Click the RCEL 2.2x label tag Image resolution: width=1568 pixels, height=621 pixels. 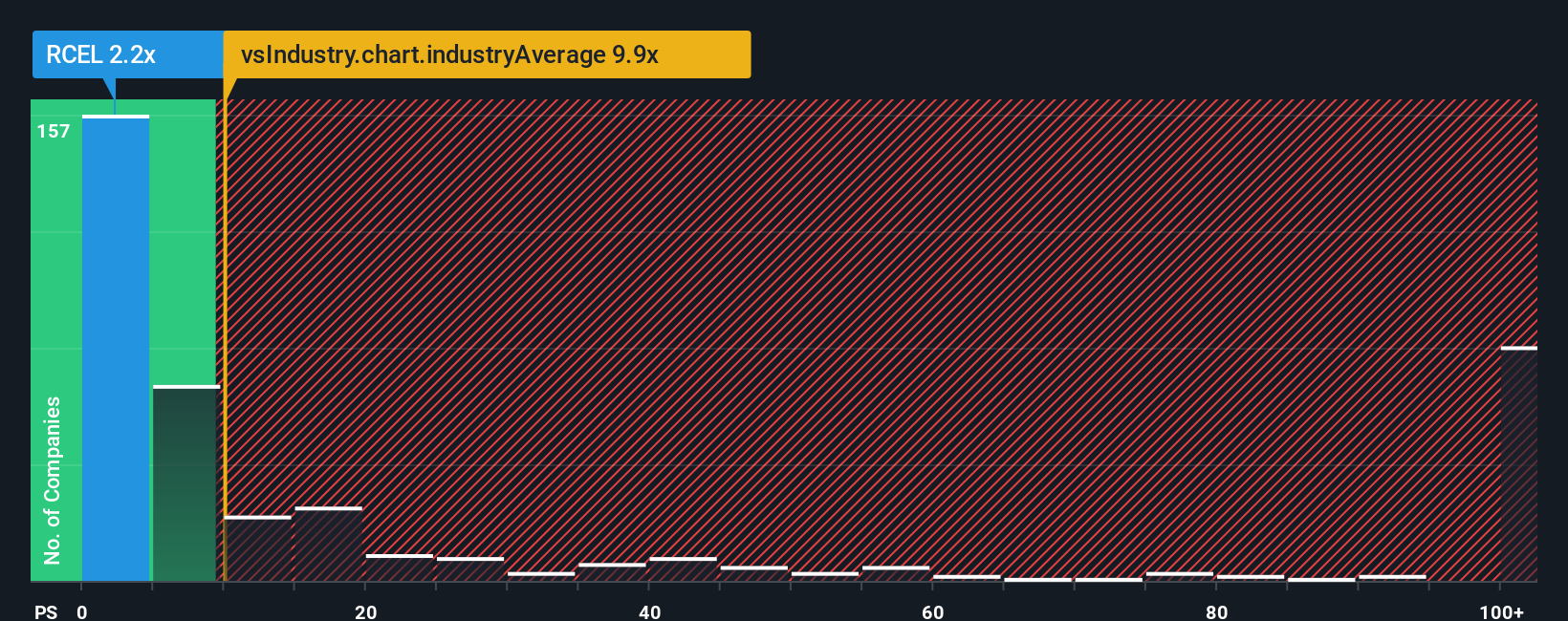coord(127,54)
